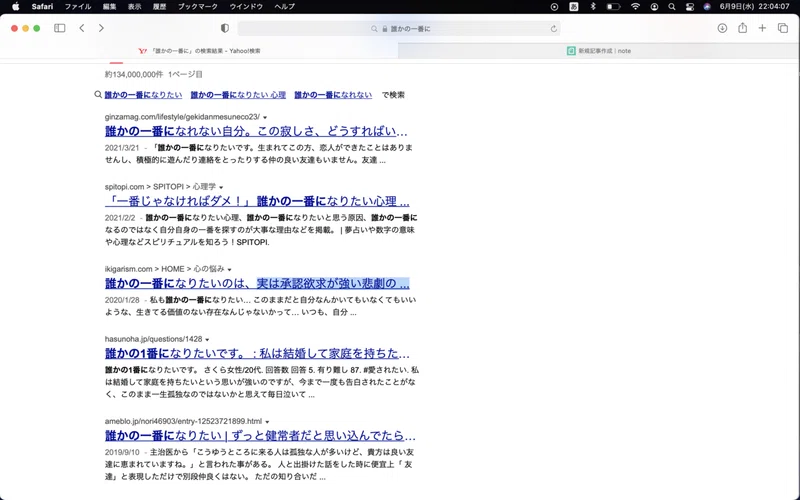This screenshot has width=800, height=500.
Task: Click the ginzamag.com/lifestyle URL text
Action: [x=182, y=117]
